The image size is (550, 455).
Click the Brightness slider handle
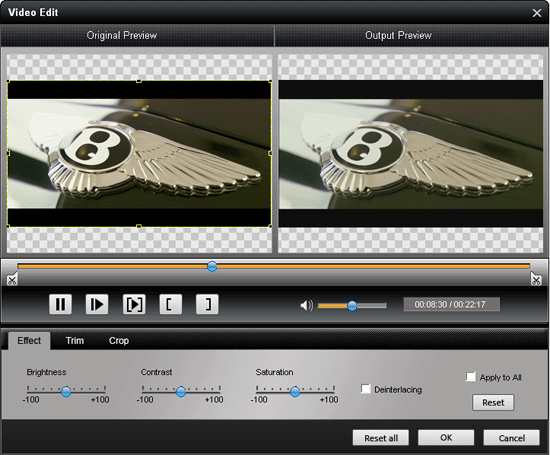66,391
